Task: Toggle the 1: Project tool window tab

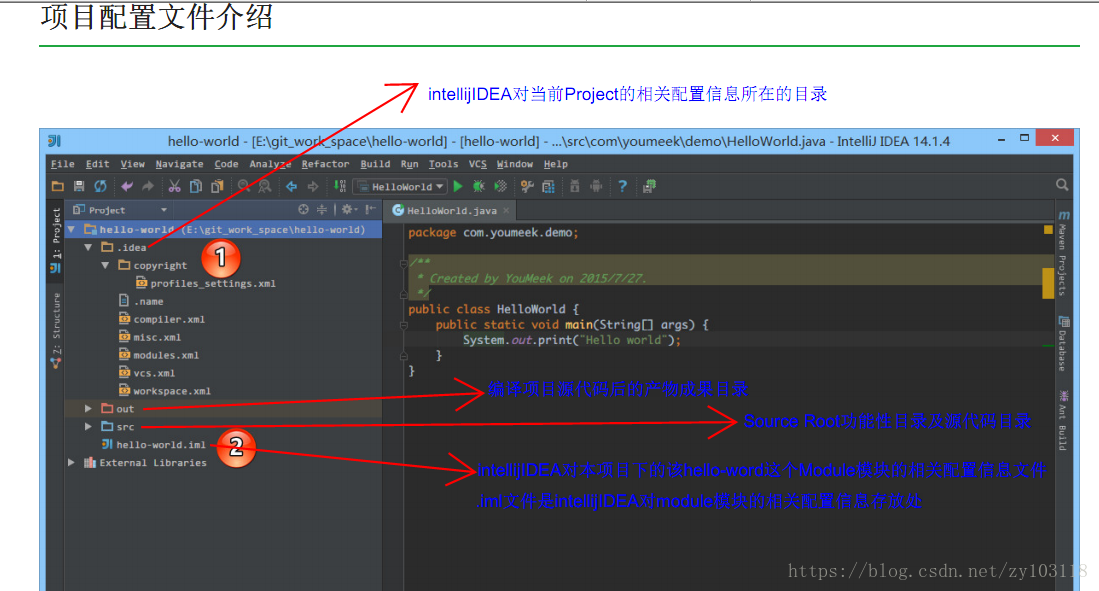Action: click(x=55, y=240)
